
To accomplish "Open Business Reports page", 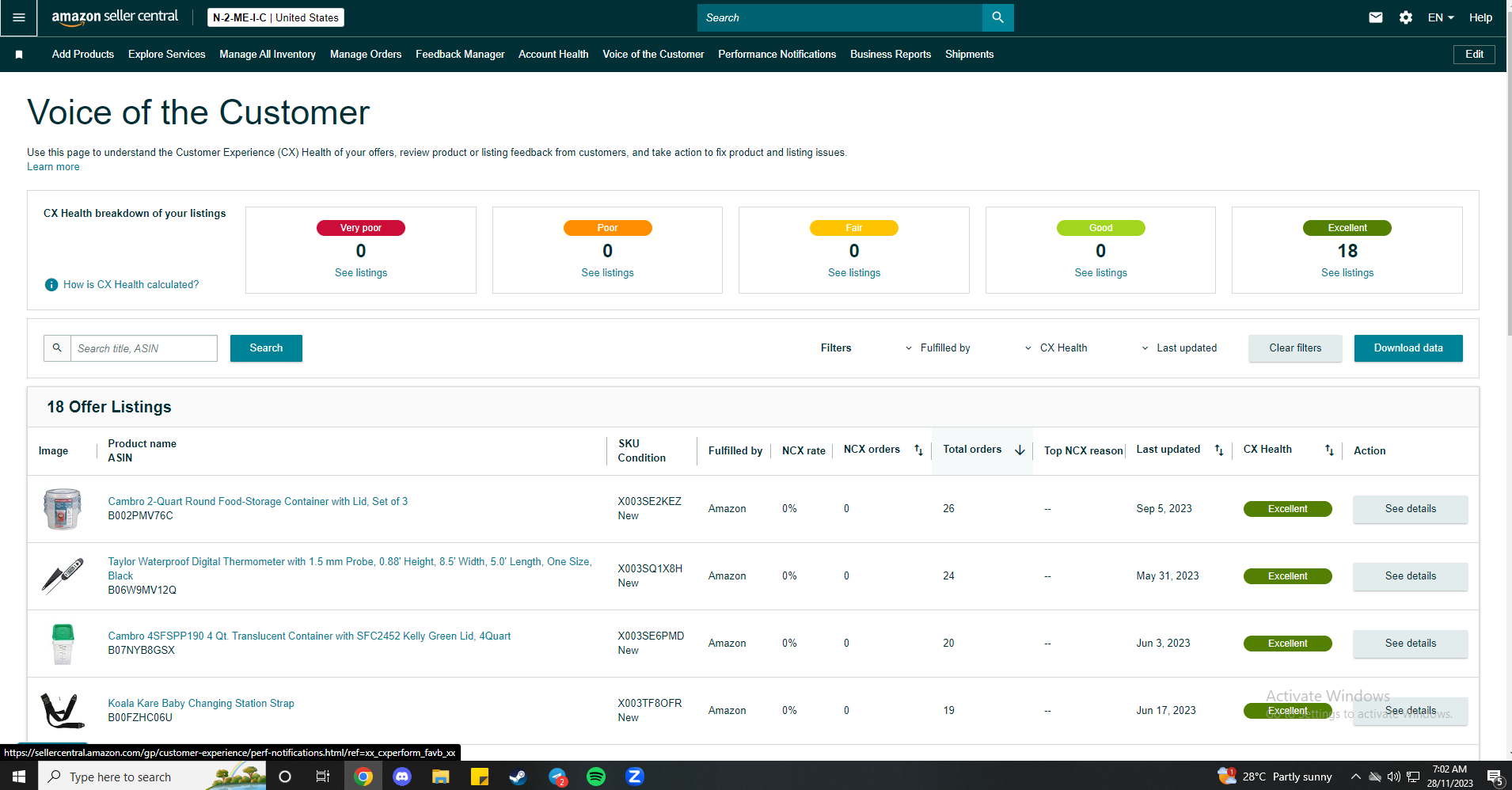I will (891, 55).
